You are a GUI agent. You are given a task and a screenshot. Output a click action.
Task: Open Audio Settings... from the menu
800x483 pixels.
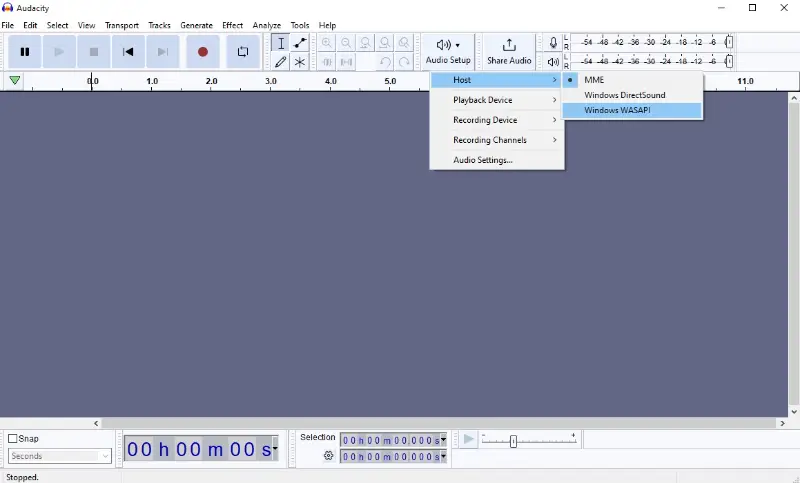pos(497,160)
